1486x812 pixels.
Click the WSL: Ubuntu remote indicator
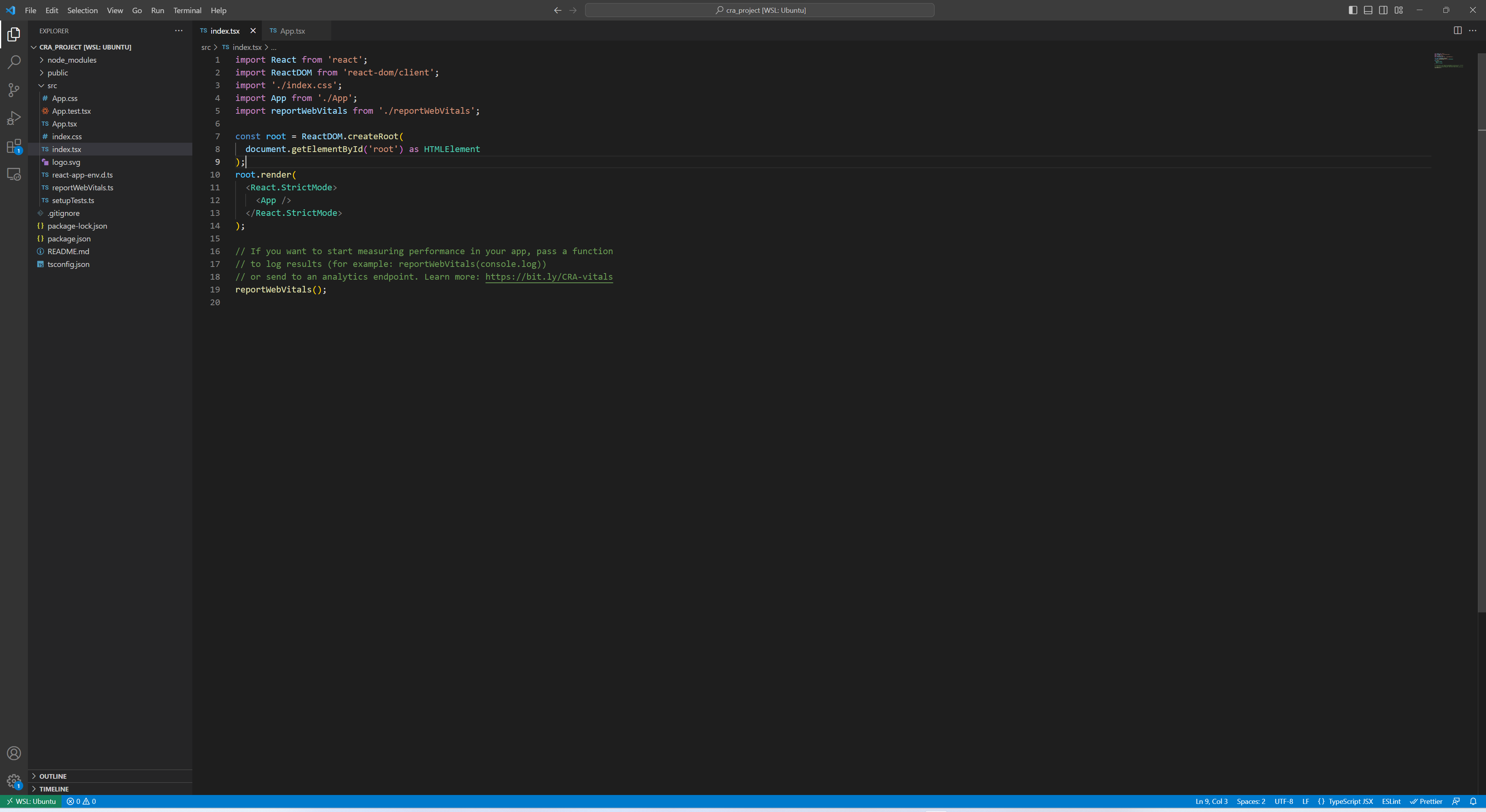coord(31,801)
